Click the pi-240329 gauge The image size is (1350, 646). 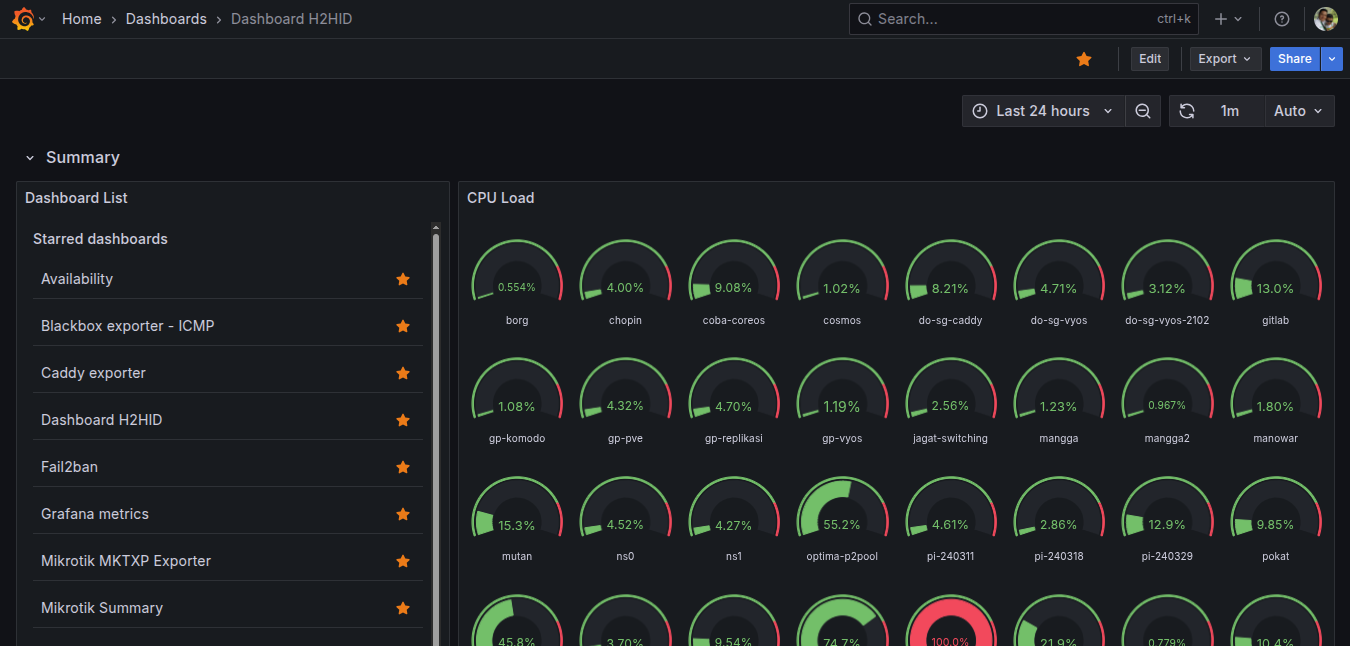pos(1167,508)
